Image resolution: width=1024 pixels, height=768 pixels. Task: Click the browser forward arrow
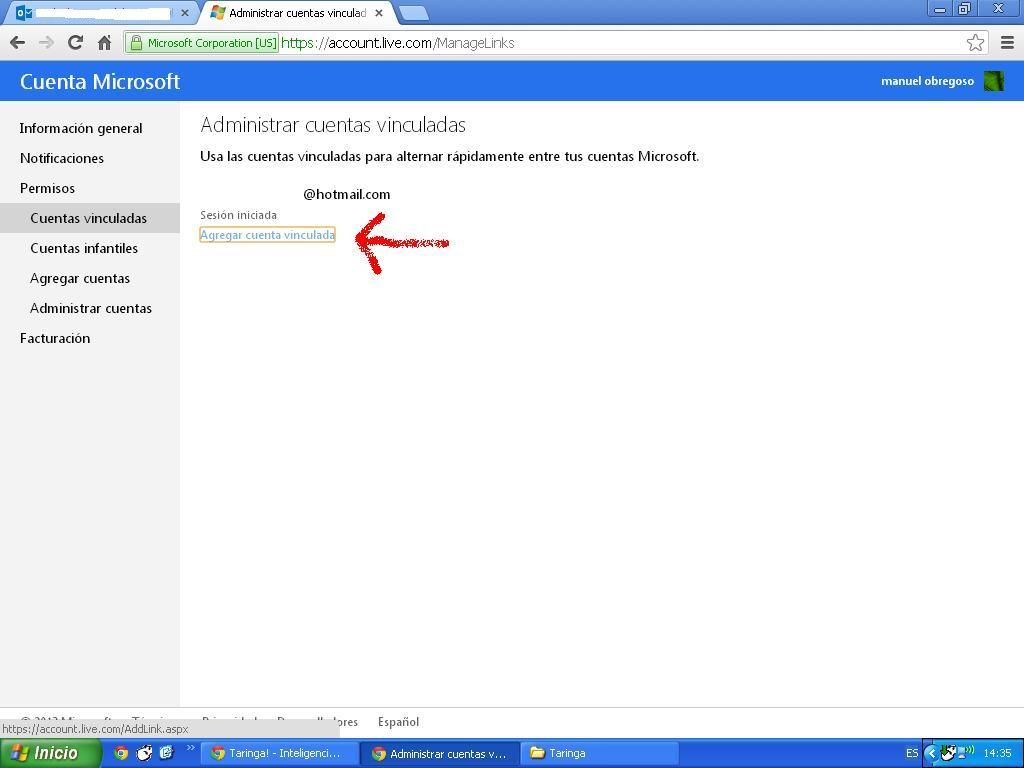coord(46,43)
